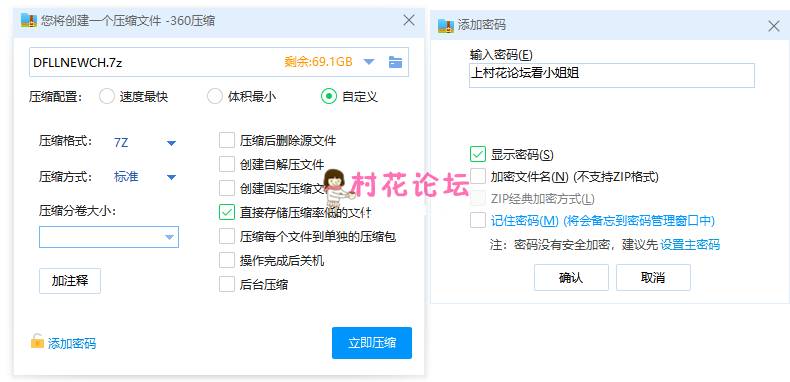Viewport: 790px width, 382px height.
Task: Click the folder browse icon beside filename
Action: 396,62
